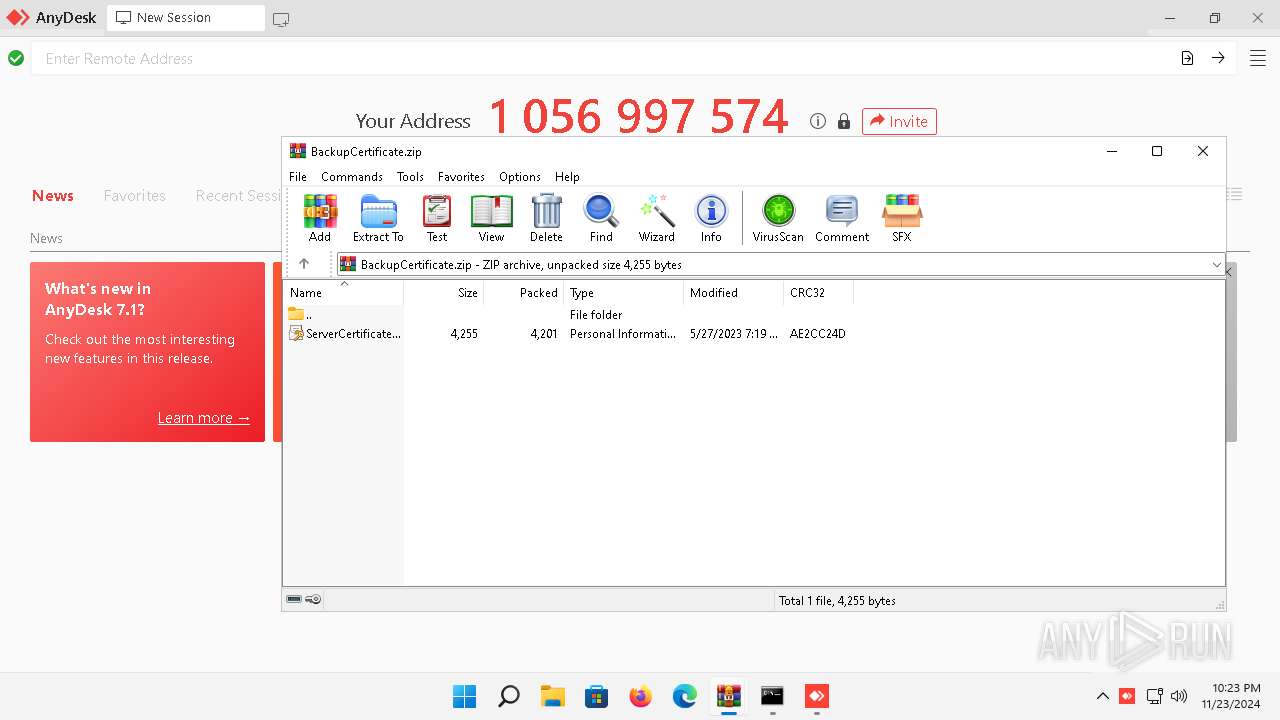Image resolution: width=1280 pixels, height=720 pixels.
Task: Sort by the Modified column header
Action: (734, 292)
